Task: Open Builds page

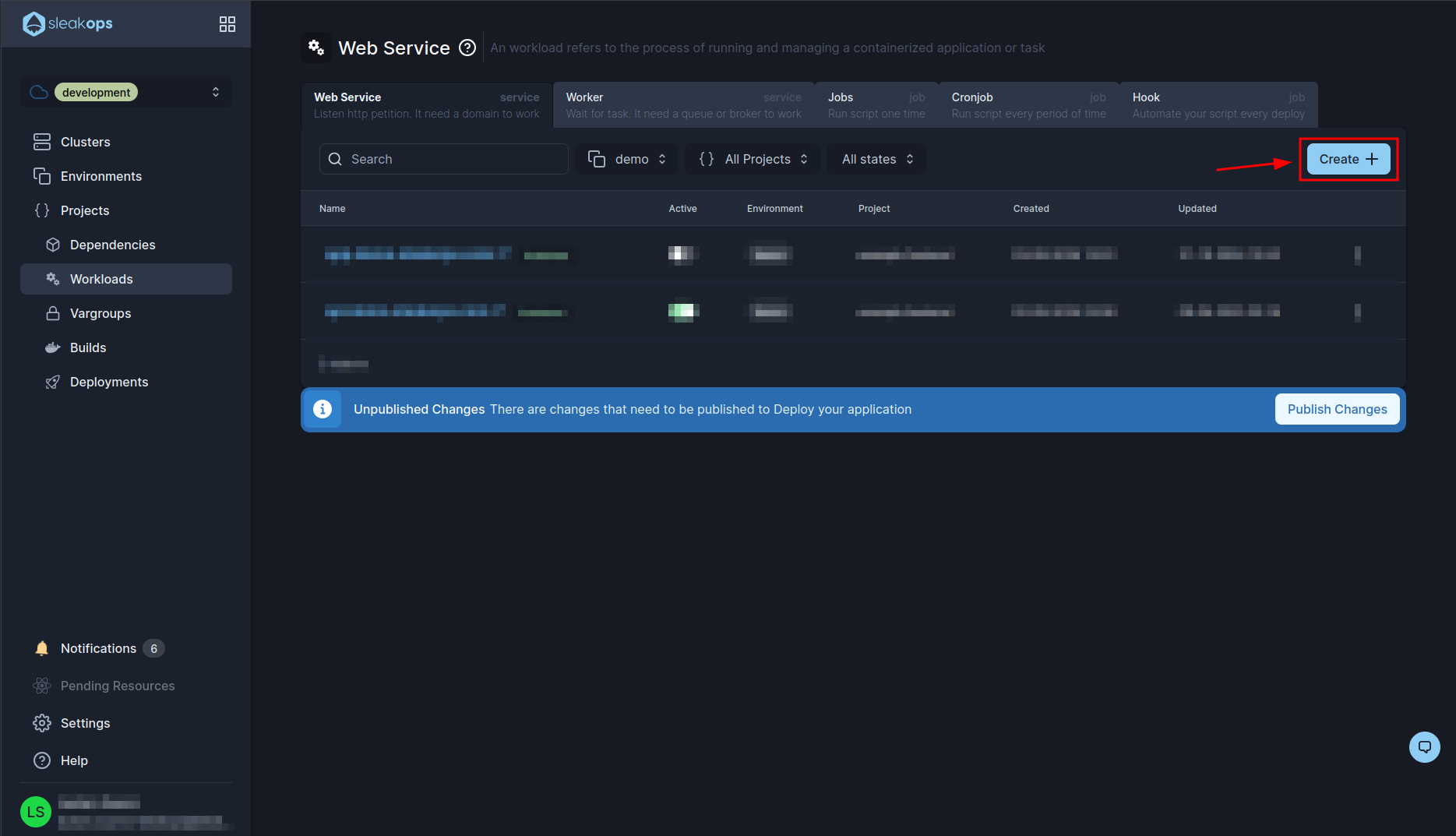Action: tap(126, 347)
